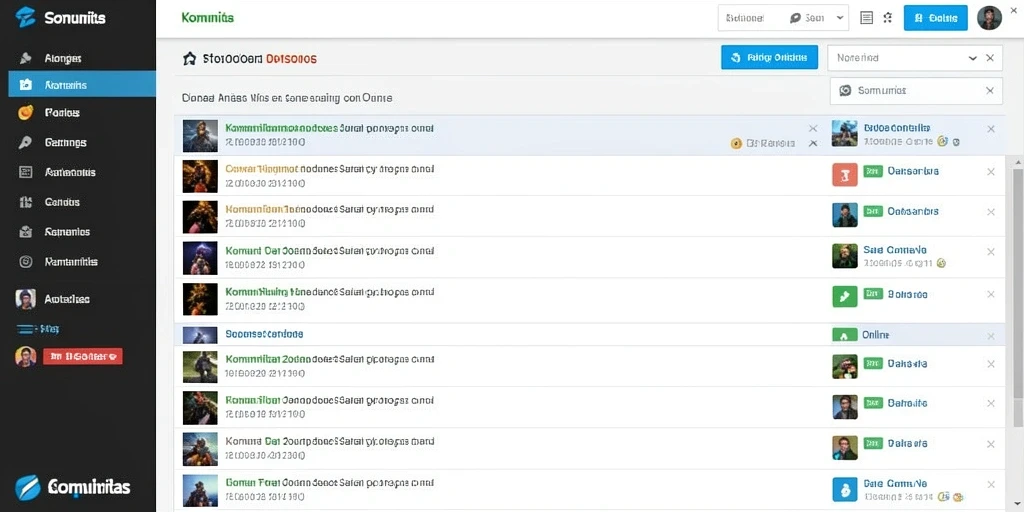Click the yellow coin icon in first row

click(736, 143)
